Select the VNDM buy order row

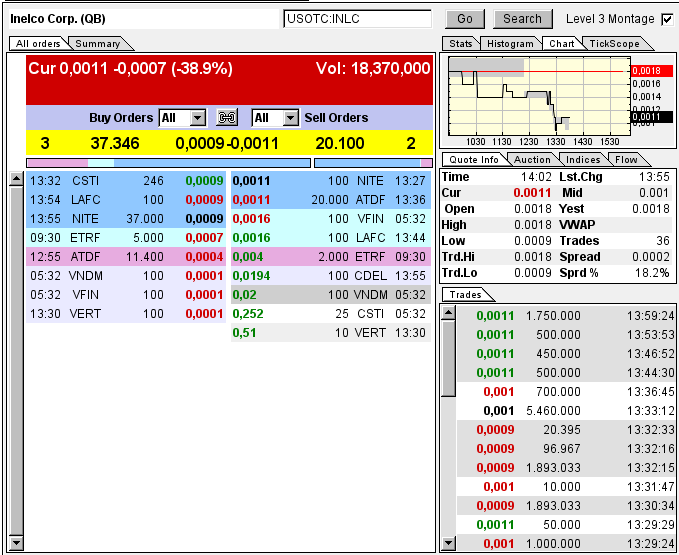coord(126,276)
